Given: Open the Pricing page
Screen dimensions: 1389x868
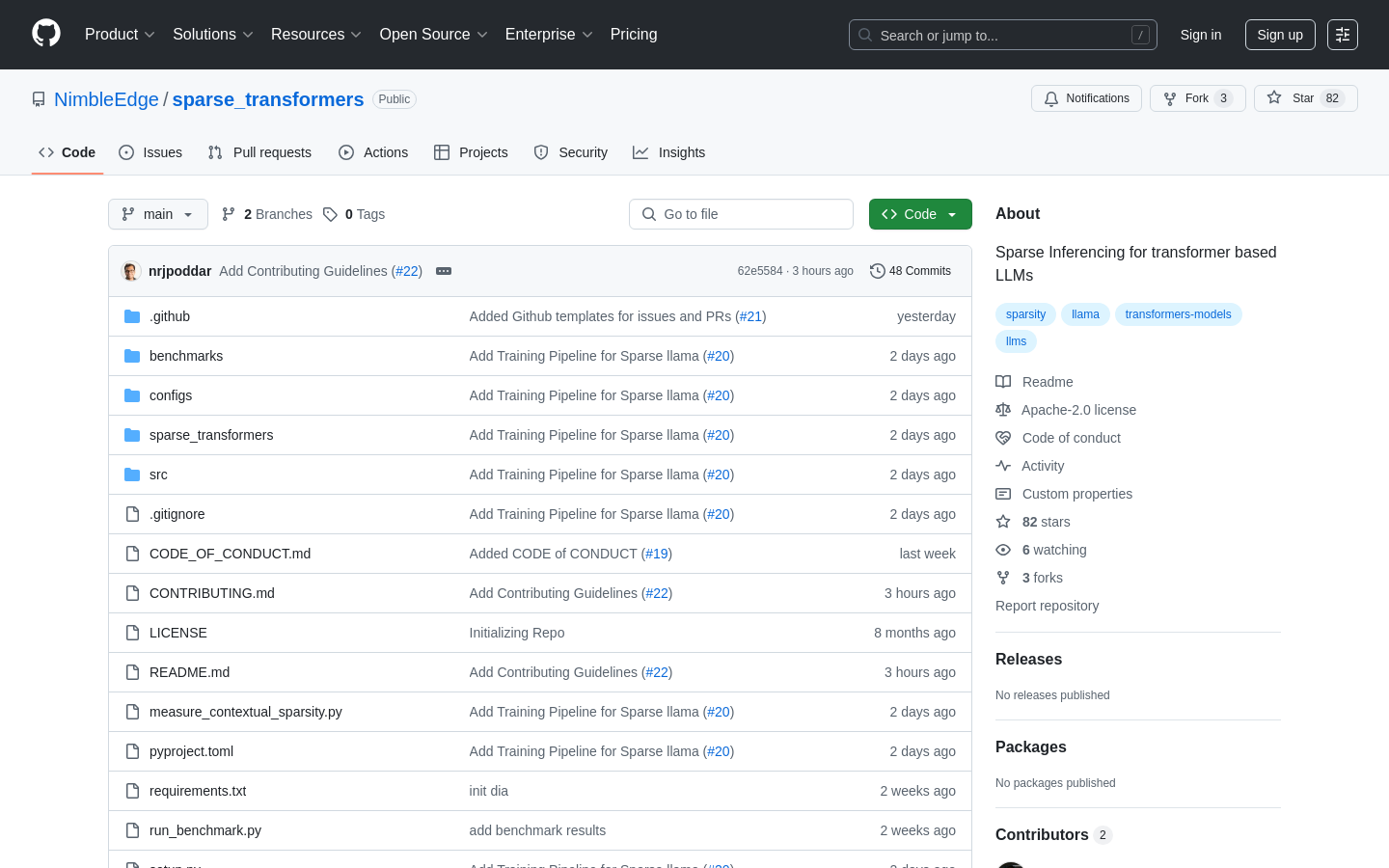Looking at the screenshot, I should tap(634, 35).
